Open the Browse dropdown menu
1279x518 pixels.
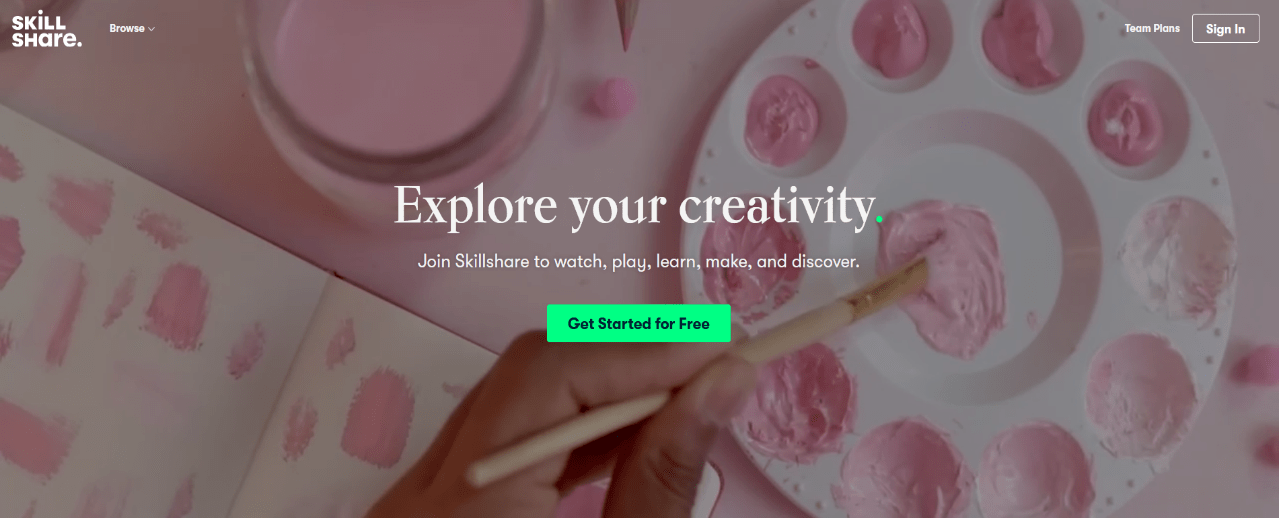pos(132,29)
